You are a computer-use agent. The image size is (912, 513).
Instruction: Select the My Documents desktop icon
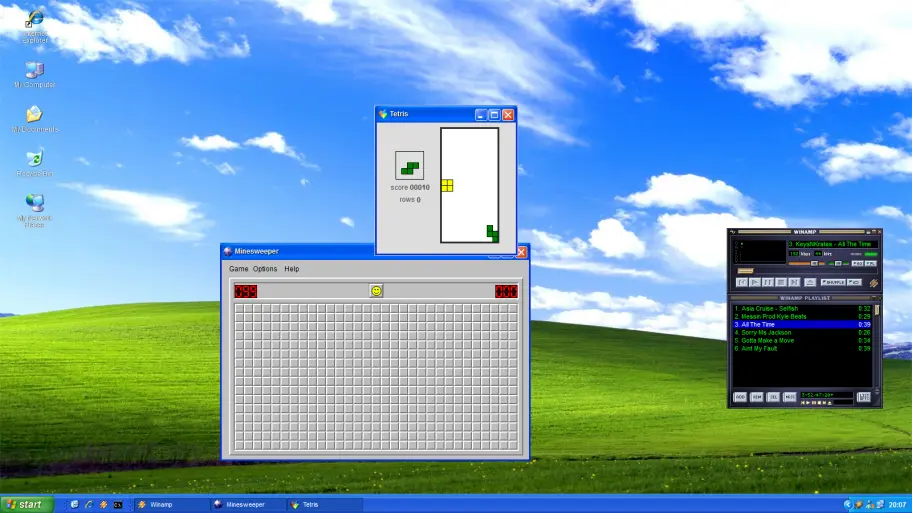34,119
